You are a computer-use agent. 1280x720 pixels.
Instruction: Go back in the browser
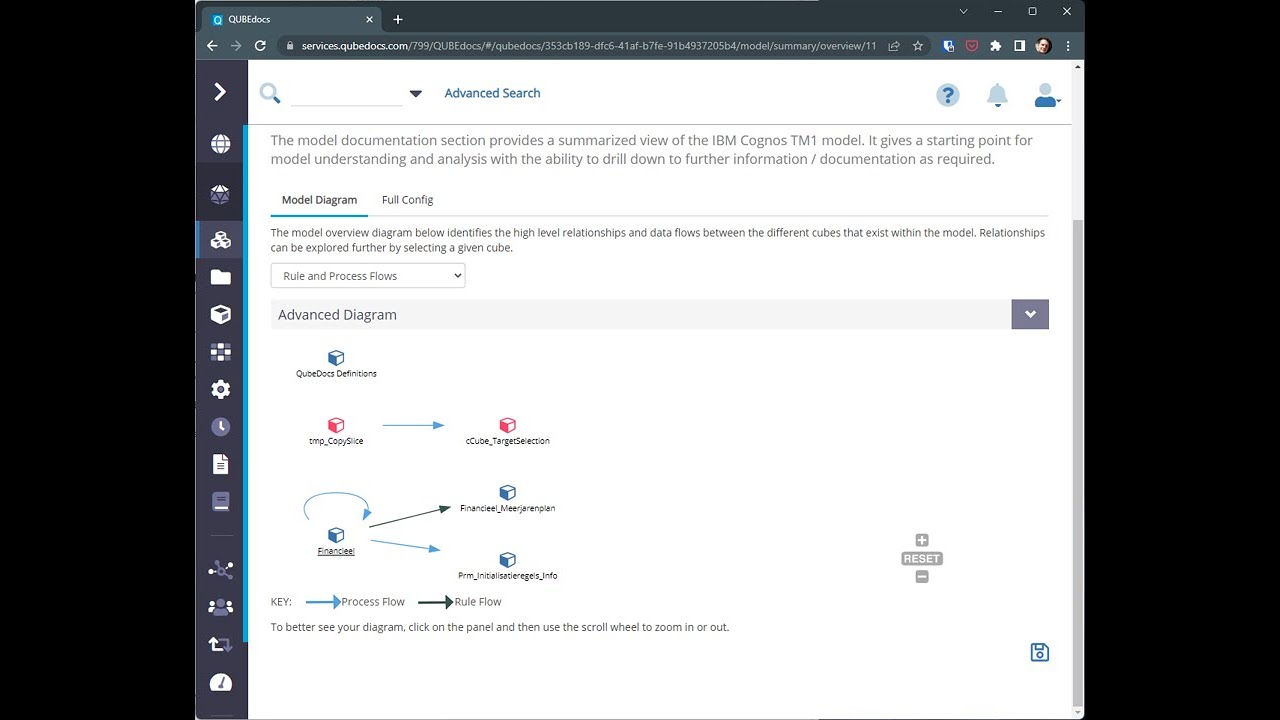pos(212,46)
